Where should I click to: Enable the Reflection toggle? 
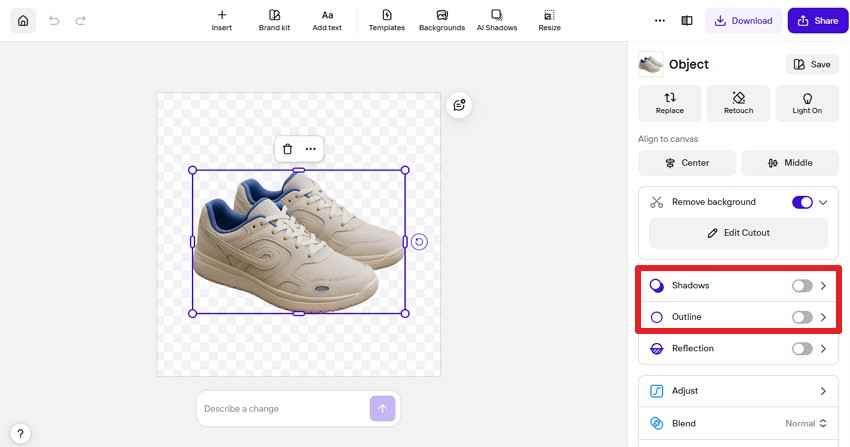point(802,348)
